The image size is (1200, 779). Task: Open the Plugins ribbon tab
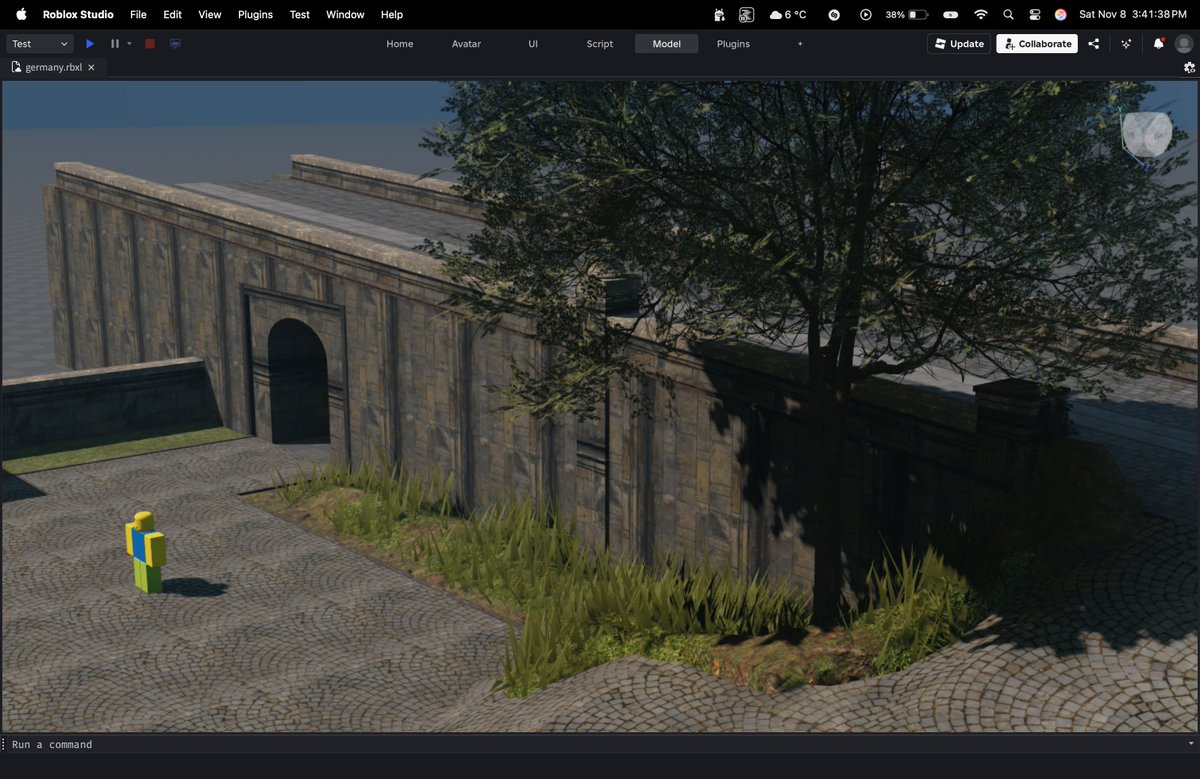click(x=733, y=44)
